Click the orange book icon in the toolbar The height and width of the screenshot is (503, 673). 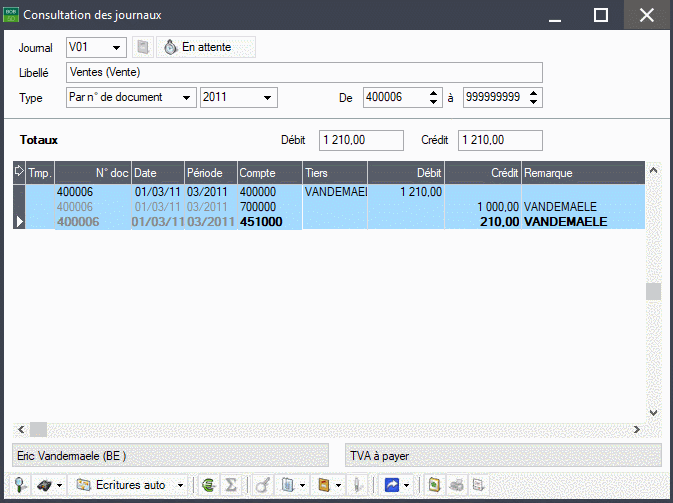323,485
